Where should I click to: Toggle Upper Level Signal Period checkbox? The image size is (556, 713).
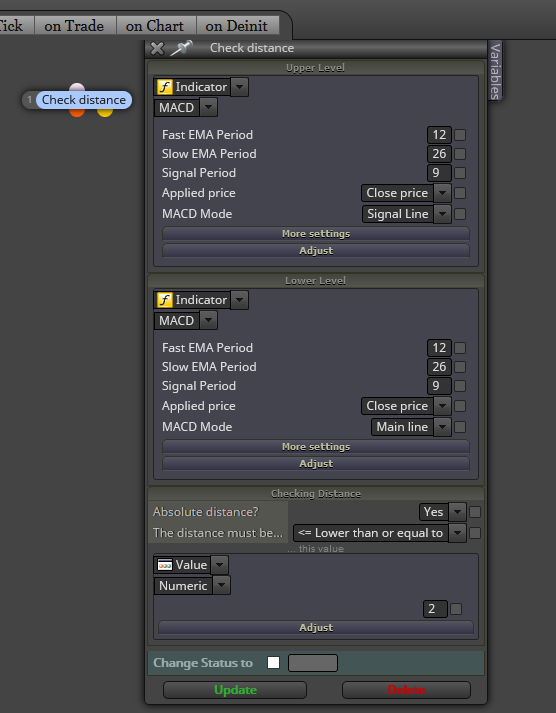(x=460, y=173)
